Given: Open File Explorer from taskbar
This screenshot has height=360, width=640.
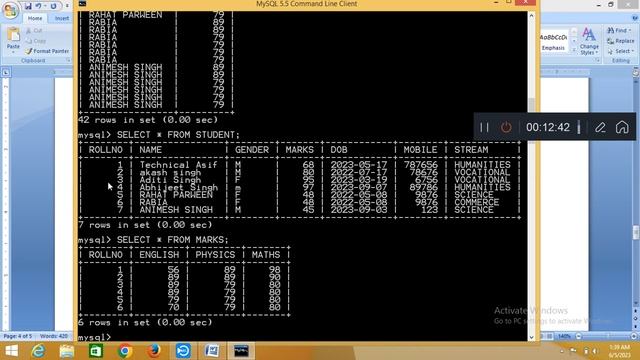Looking at the screenshot, I should [x=67, y=351].
